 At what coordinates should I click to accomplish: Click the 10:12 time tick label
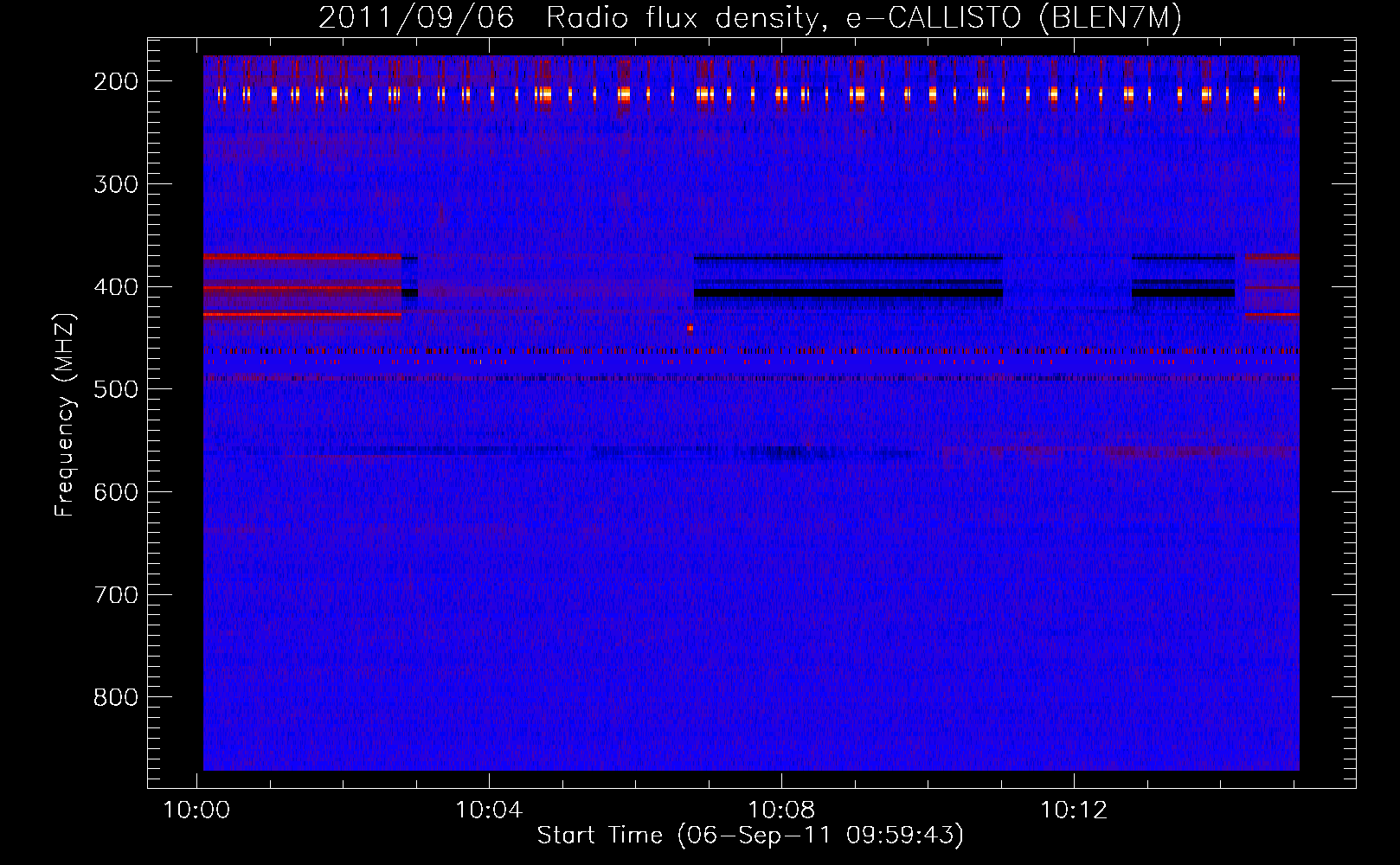pos(1073,811)
